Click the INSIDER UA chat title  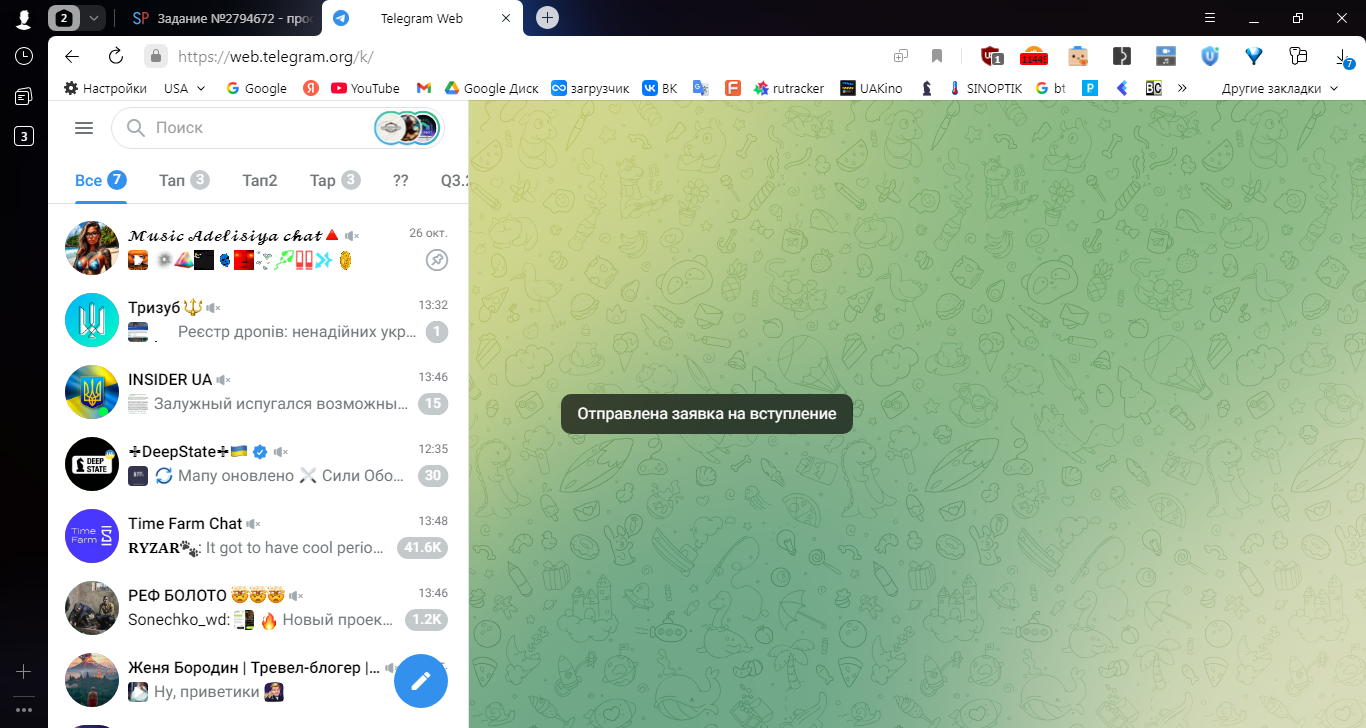170,379
